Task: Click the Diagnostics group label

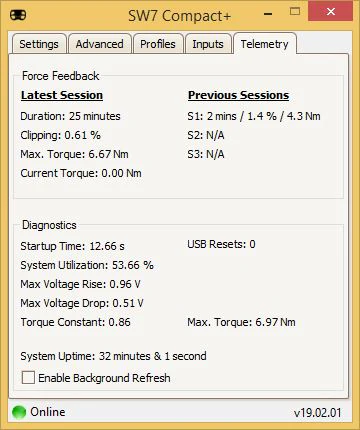Action: (49, 225)
